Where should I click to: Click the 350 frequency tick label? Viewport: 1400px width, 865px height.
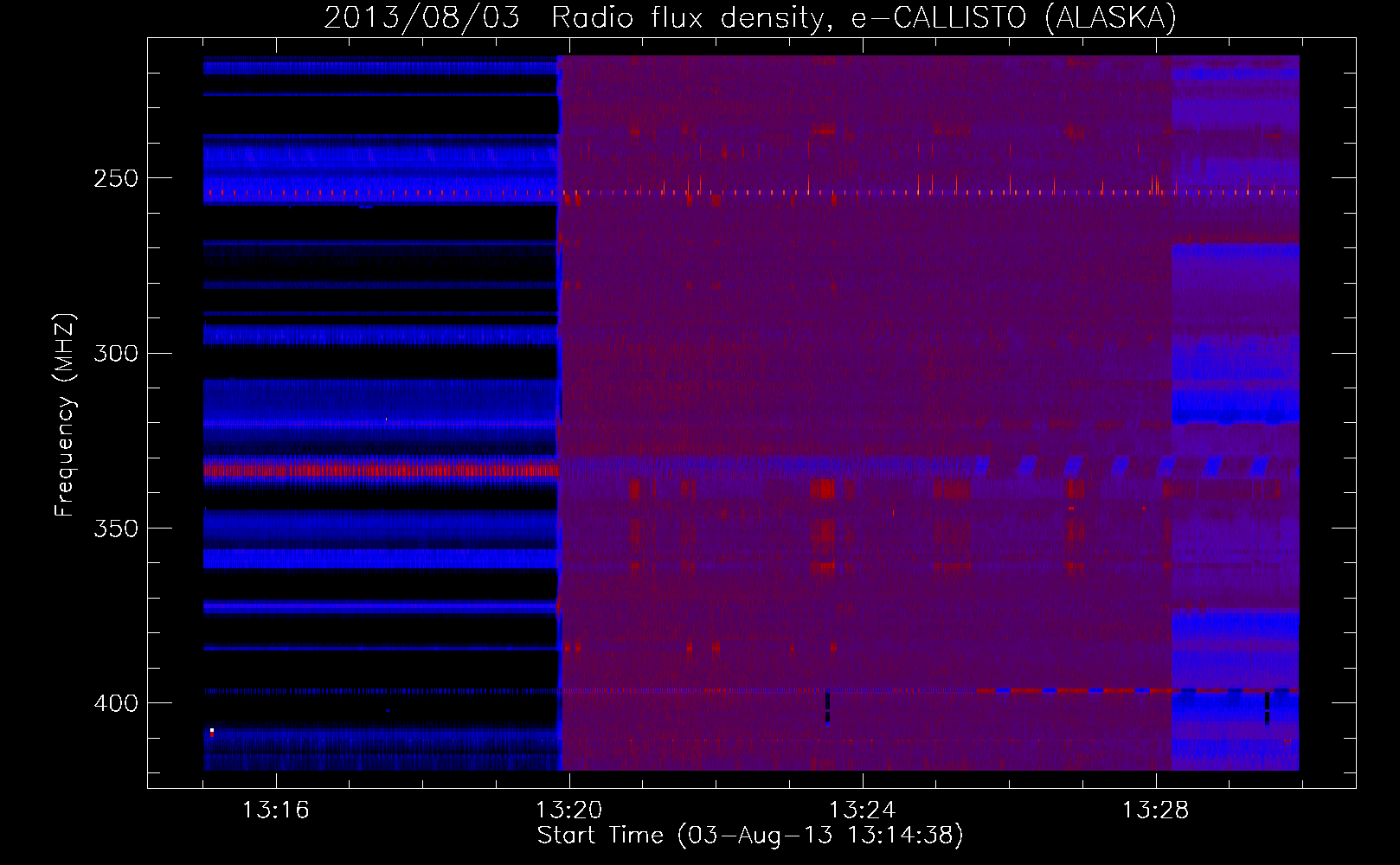point(116,528)
